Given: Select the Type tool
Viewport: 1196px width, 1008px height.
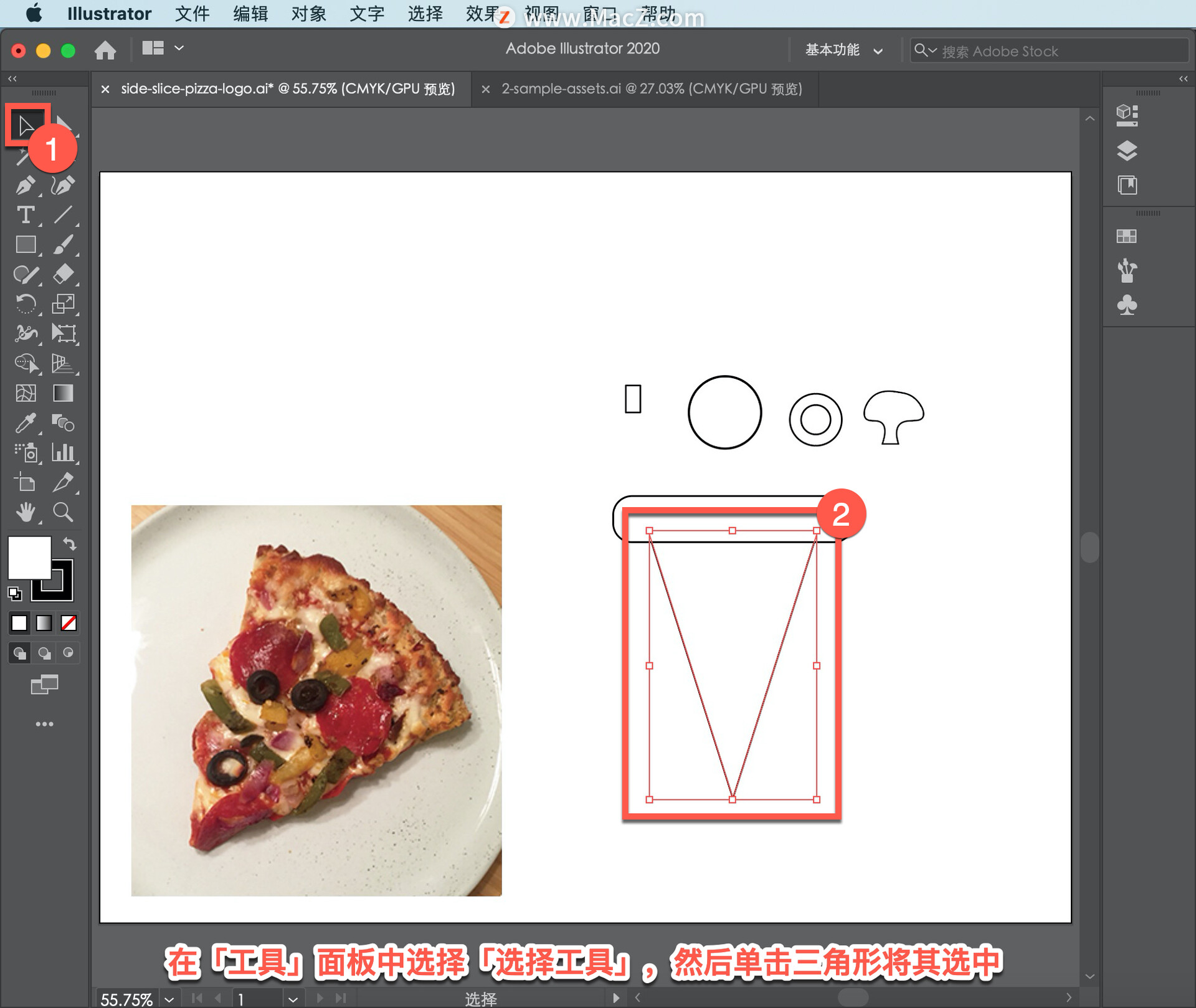Looking at the screenshot, I should (x=25, y=215).
